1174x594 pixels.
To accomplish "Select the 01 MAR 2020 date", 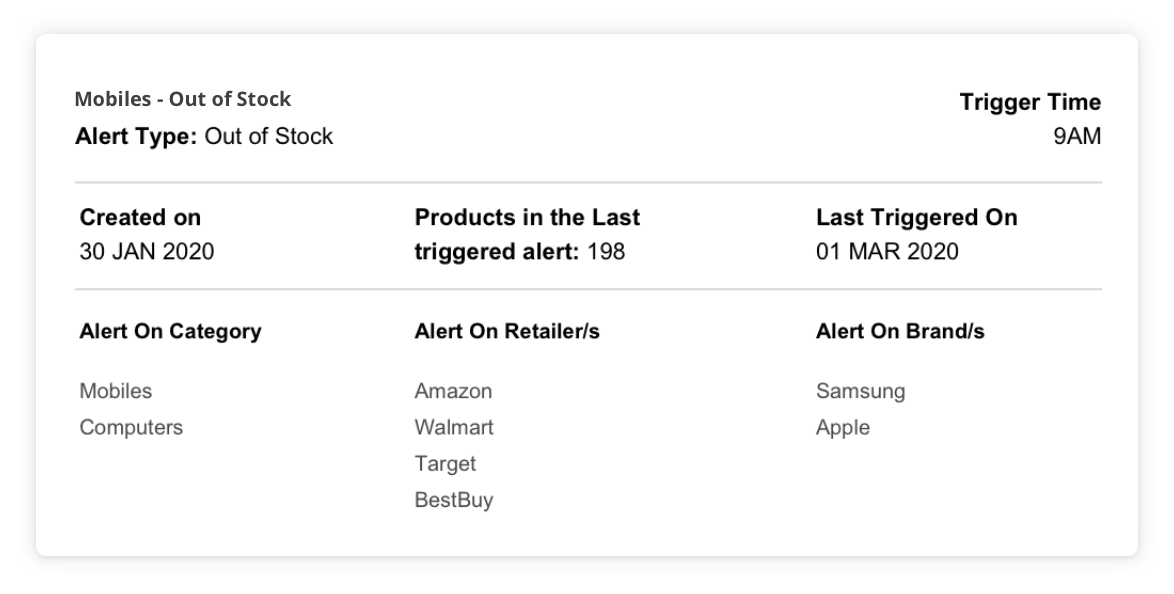I will pos(887,251).
